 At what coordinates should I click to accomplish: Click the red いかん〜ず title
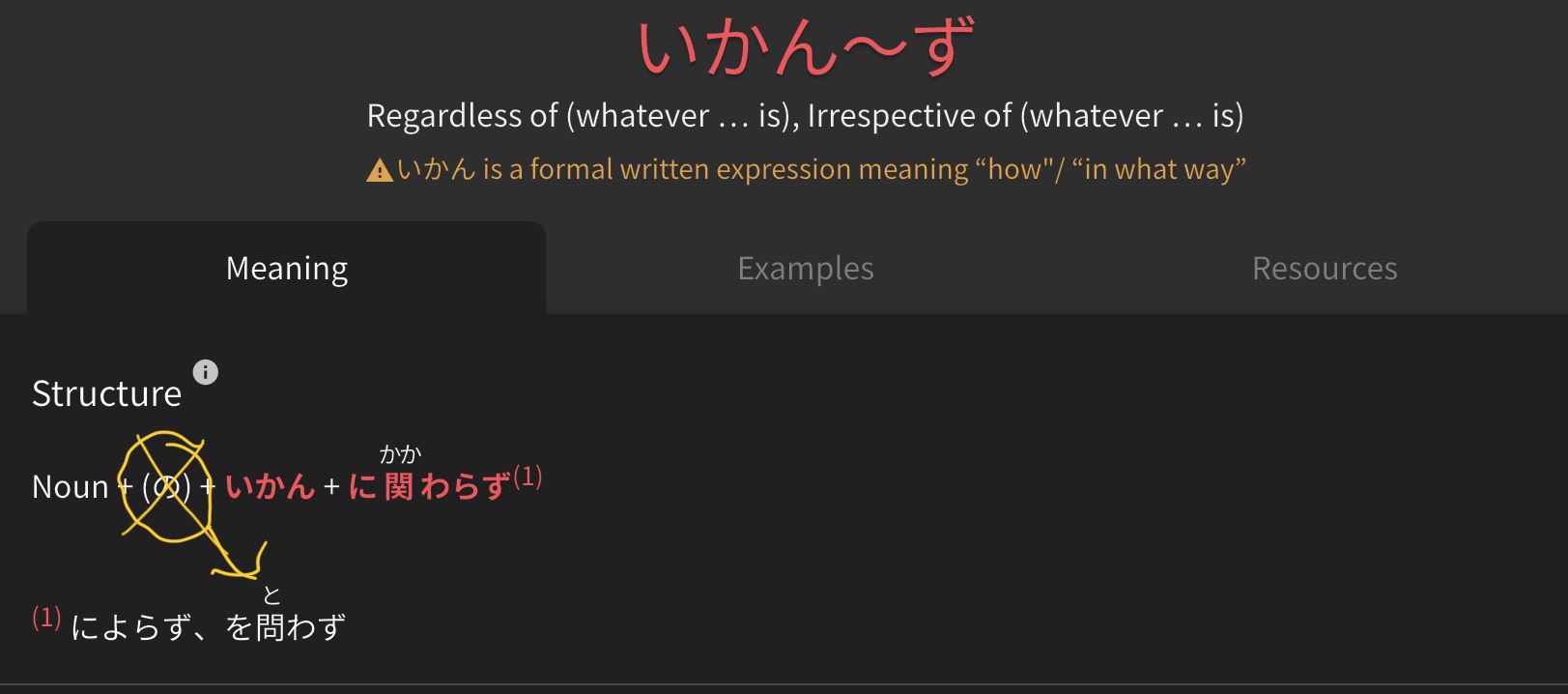(x=806, y=46)
